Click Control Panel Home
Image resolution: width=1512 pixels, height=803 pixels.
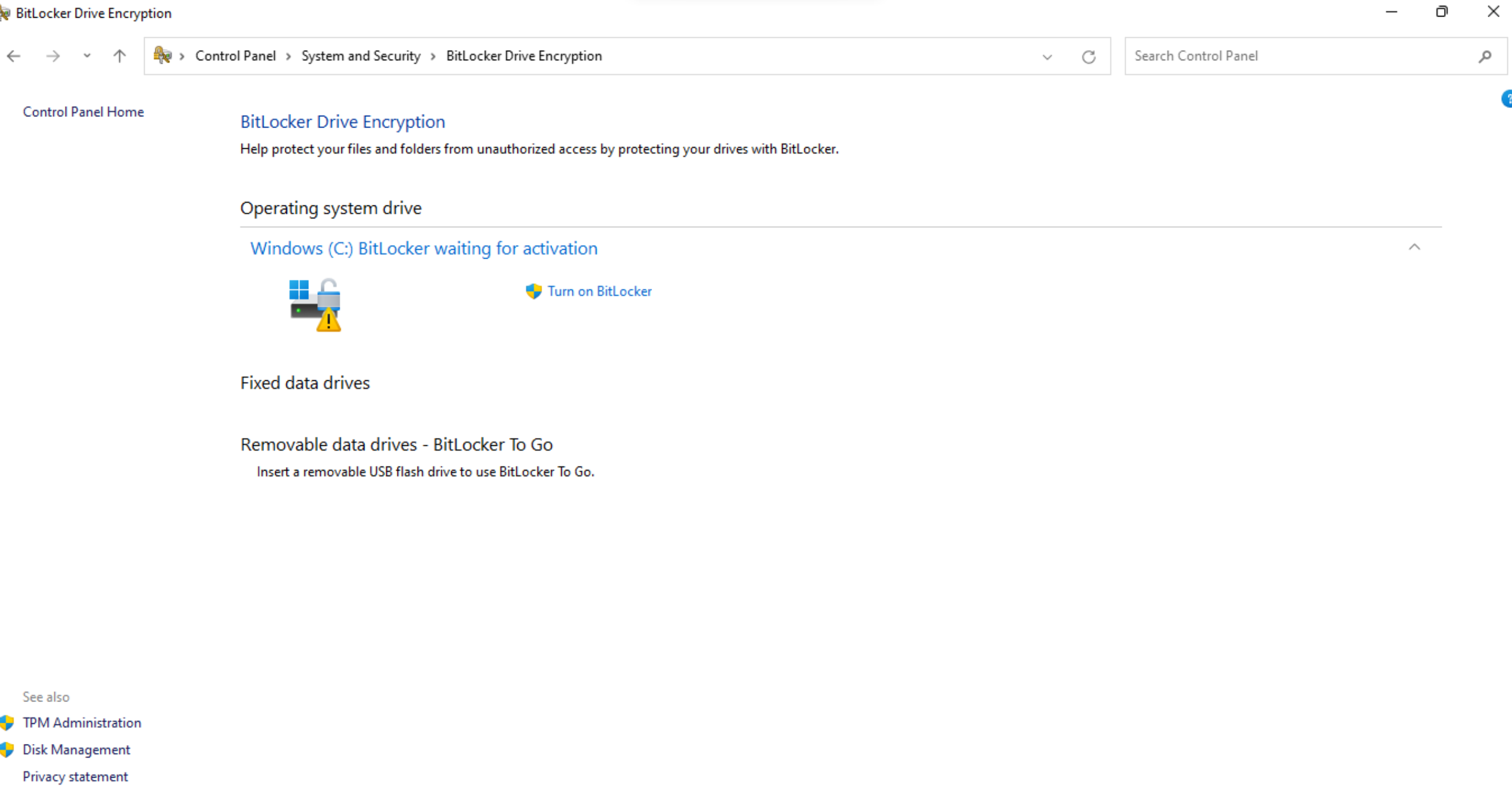click(83, 112)
